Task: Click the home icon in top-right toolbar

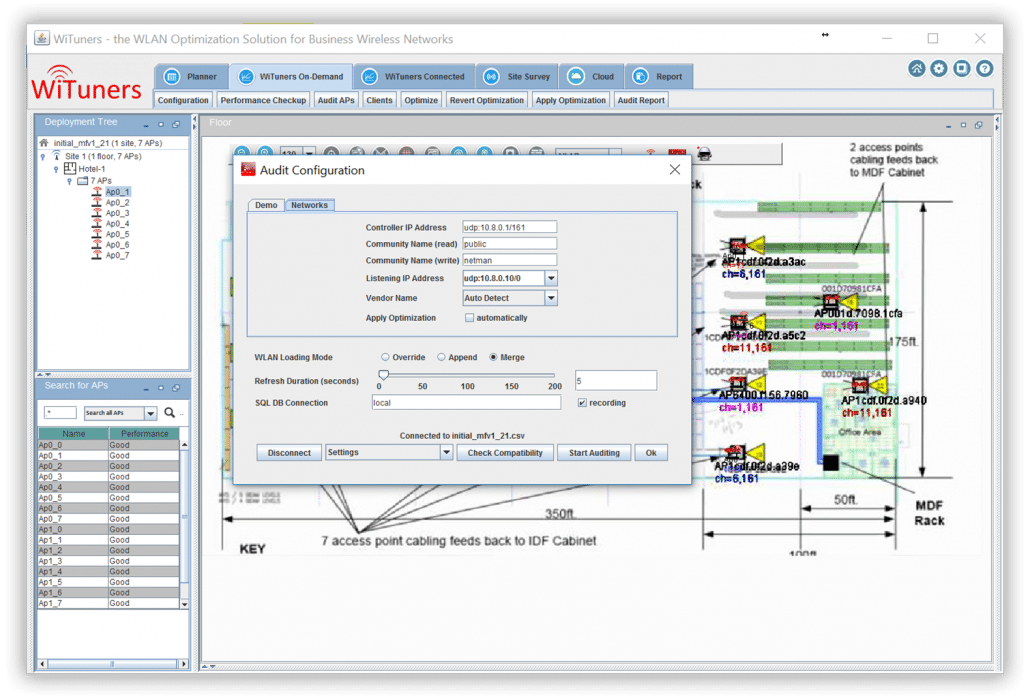Action: [916, 68]
